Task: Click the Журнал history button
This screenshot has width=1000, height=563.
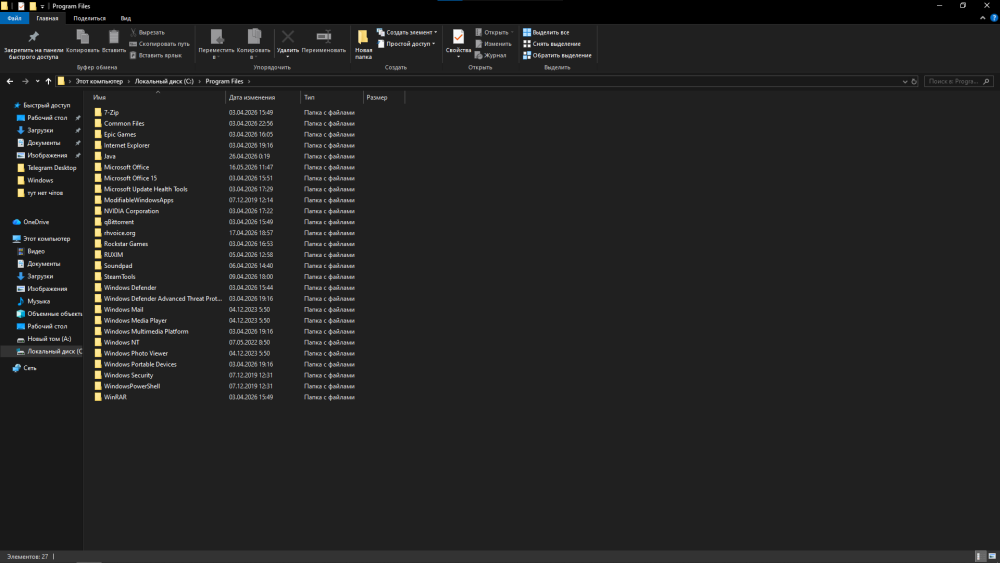Action: [x=490, y=55]
